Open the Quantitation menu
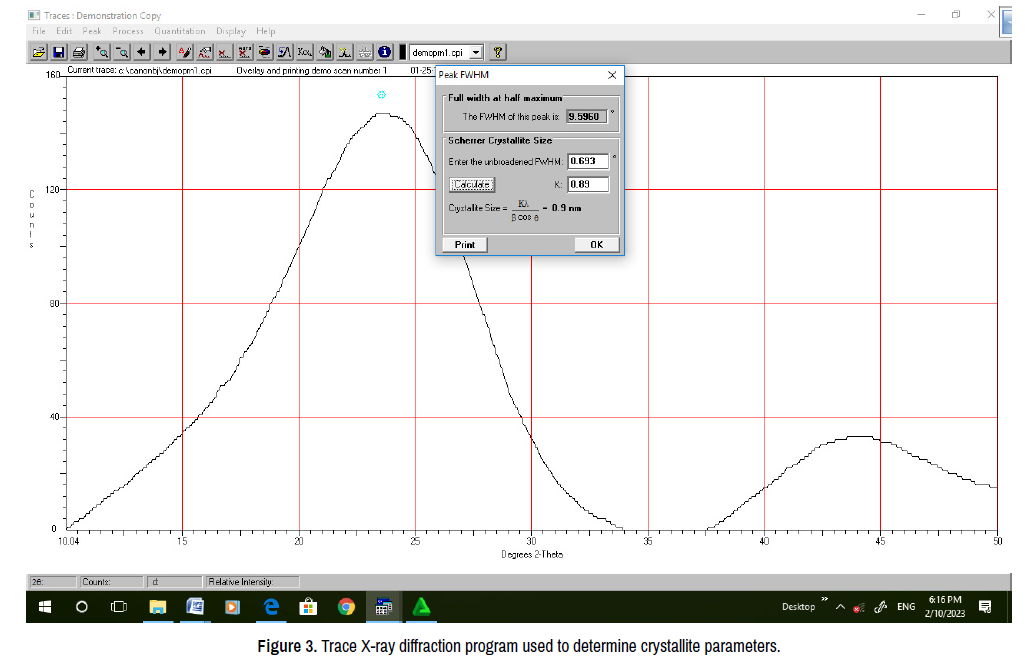Viewport: 1028px width, 660px height. 180,32
